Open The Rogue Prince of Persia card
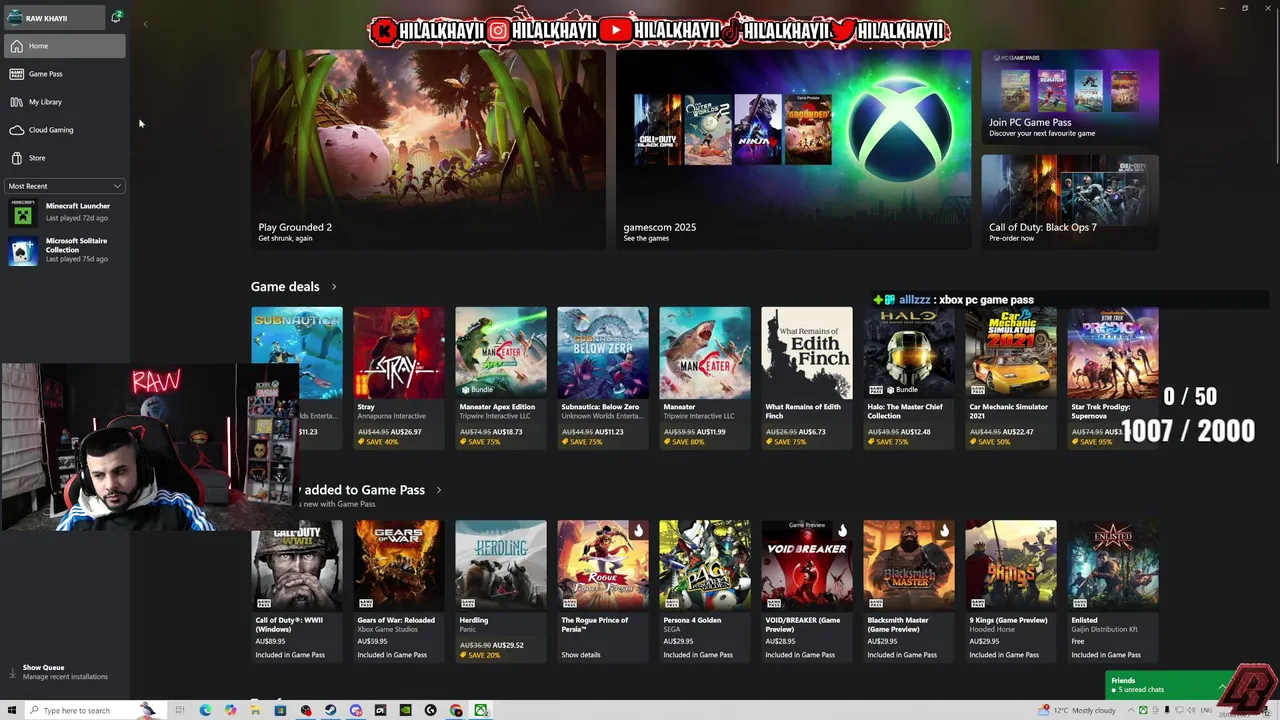1280x720 pixels. (603, 591)
